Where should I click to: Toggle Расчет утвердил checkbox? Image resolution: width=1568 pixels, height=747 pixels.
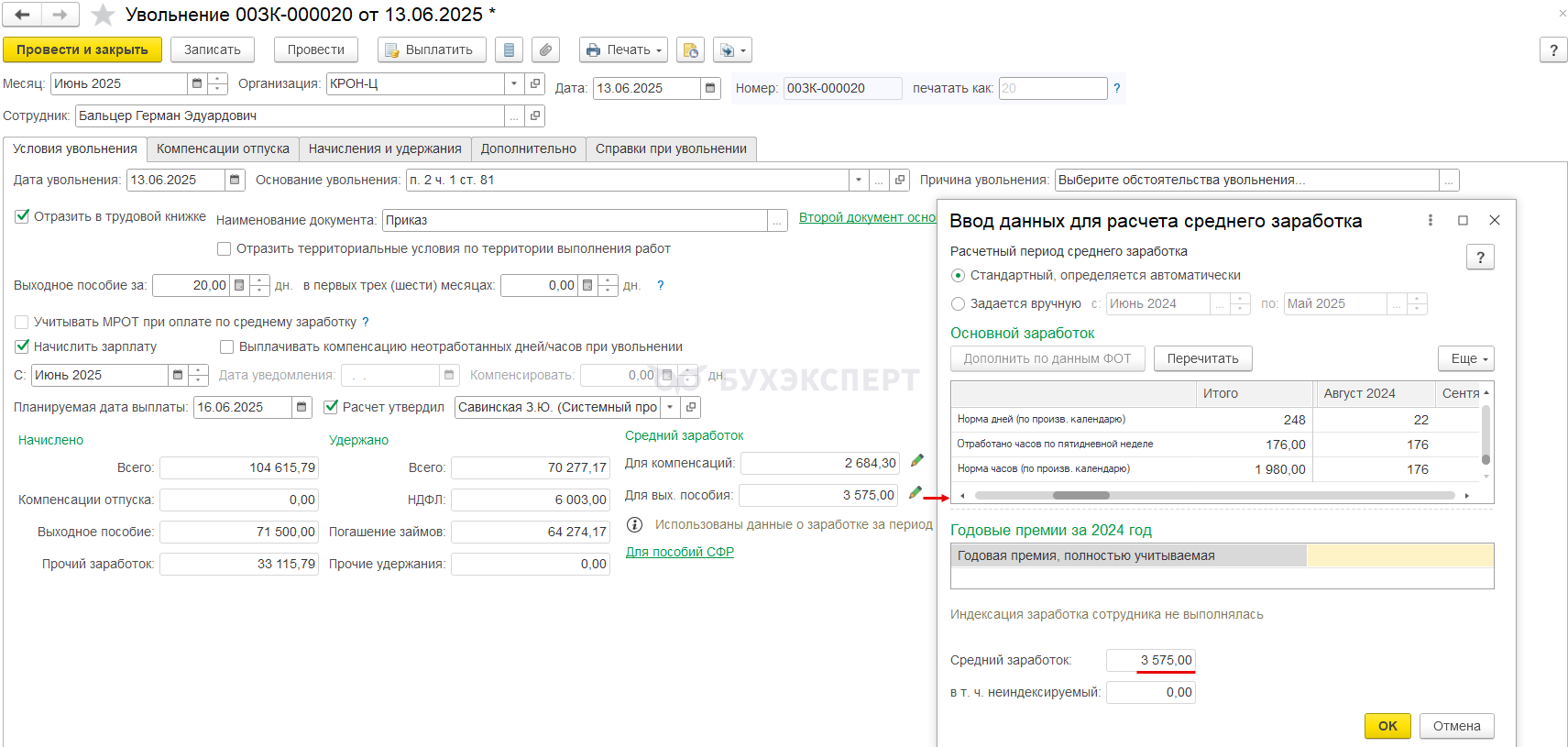[x=331, y=407]
